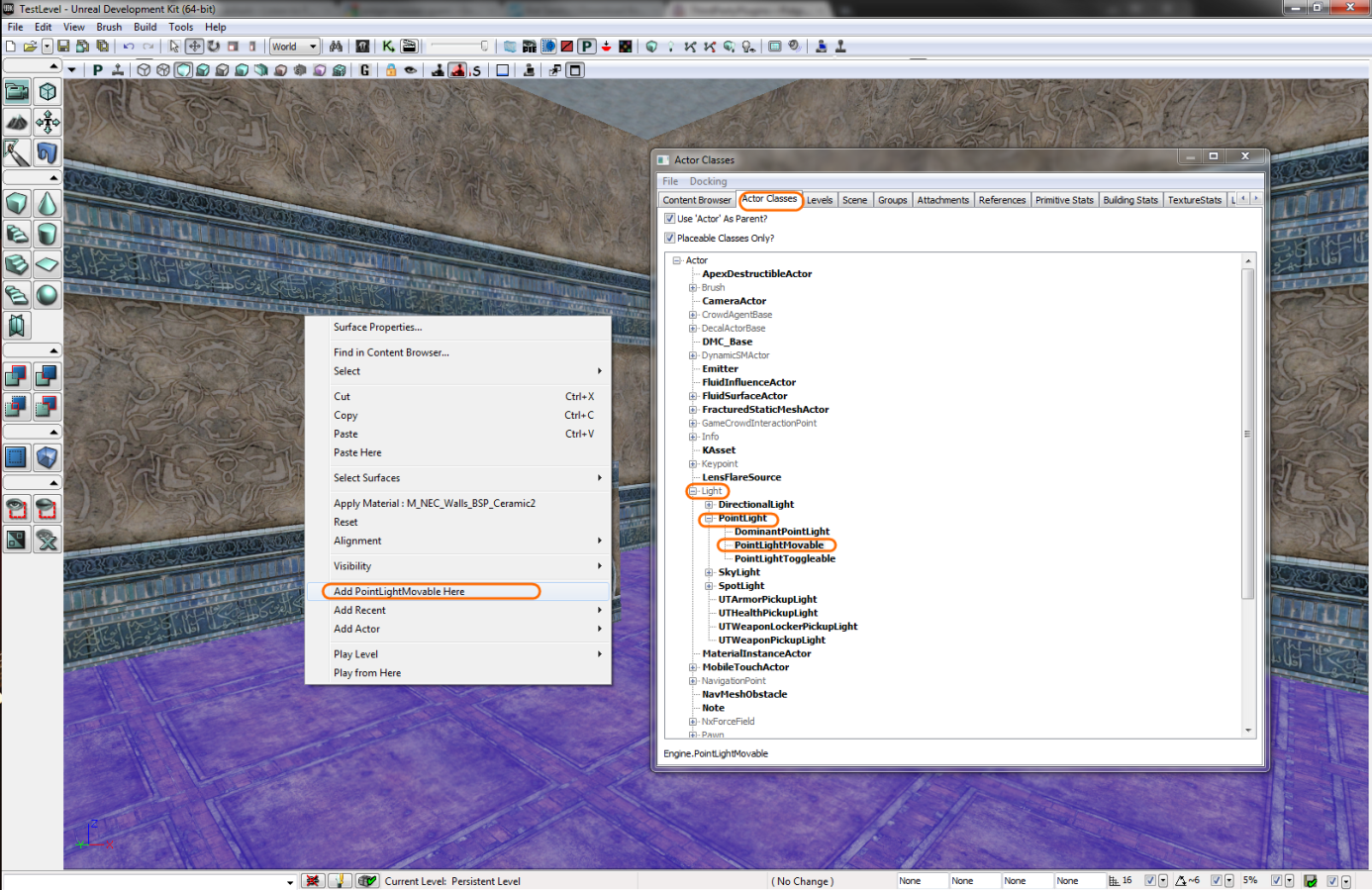Open Surface Properties from context menu

click(457, 328)
